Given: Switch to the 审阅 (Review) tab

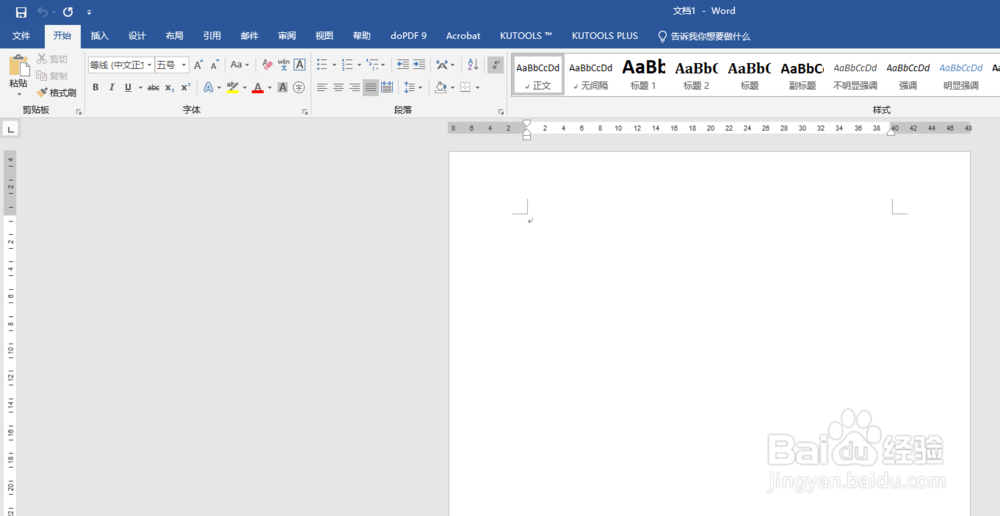Looking at the screenshot, I should point(287,36).
